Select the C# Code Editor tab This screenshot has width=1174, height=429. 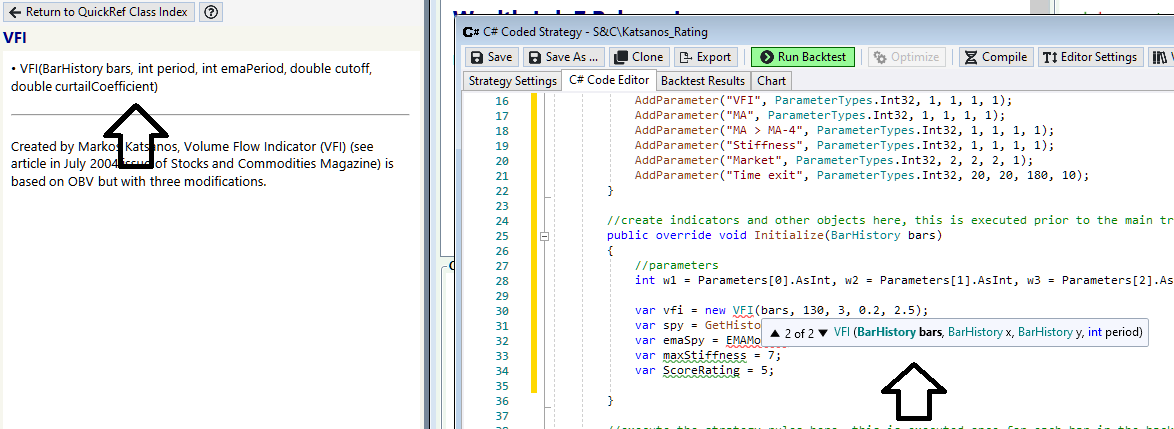(x=609, y=81)
